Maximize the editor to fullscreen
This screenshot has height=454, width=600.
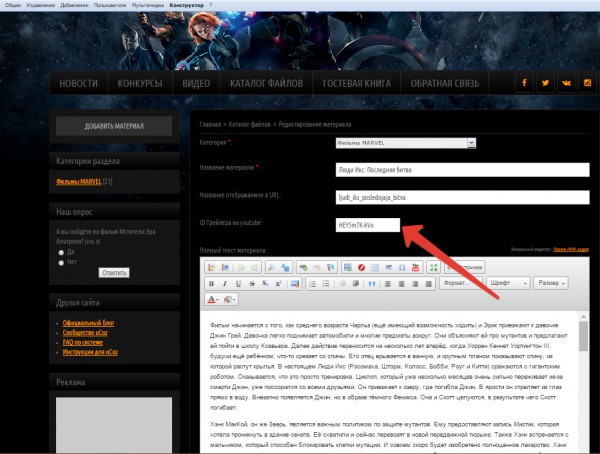(433, 267)
